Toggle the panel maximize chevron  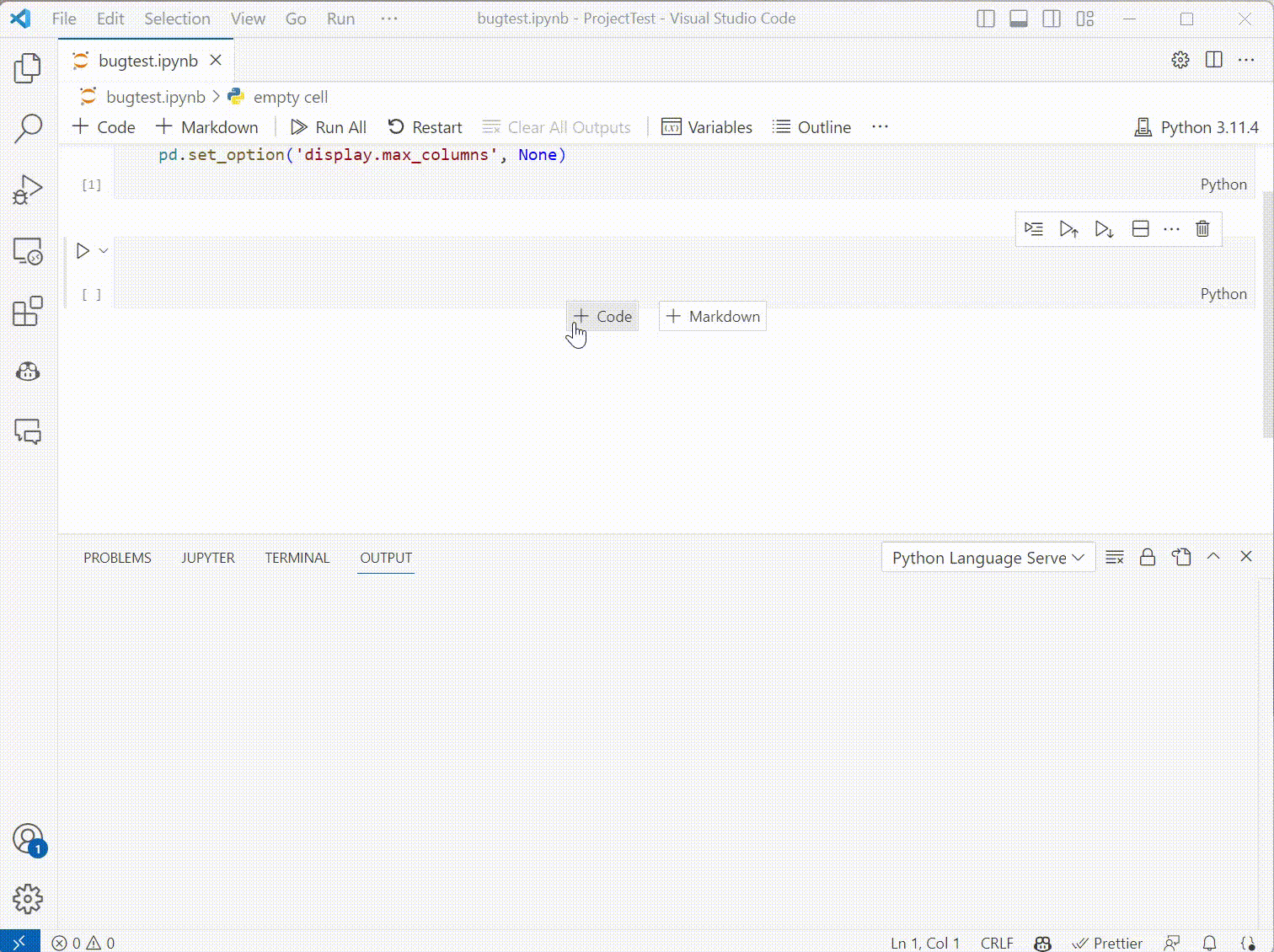(x=1213, y=556)
